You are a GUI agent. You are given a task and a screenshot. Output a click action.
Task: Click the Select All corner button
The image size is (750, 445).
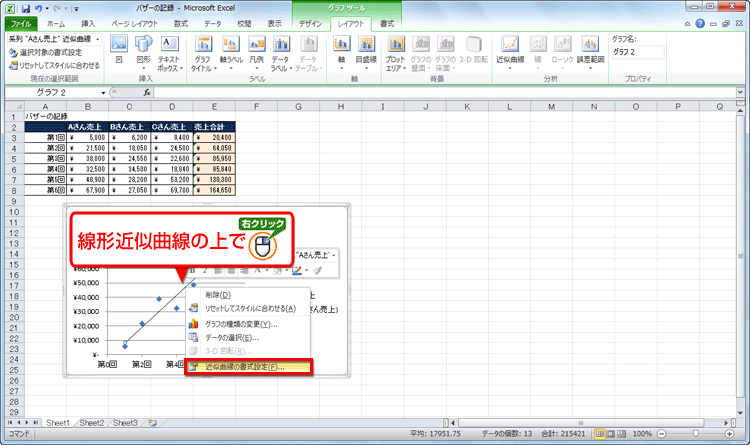pyautogui.click(x=14, y=107)
